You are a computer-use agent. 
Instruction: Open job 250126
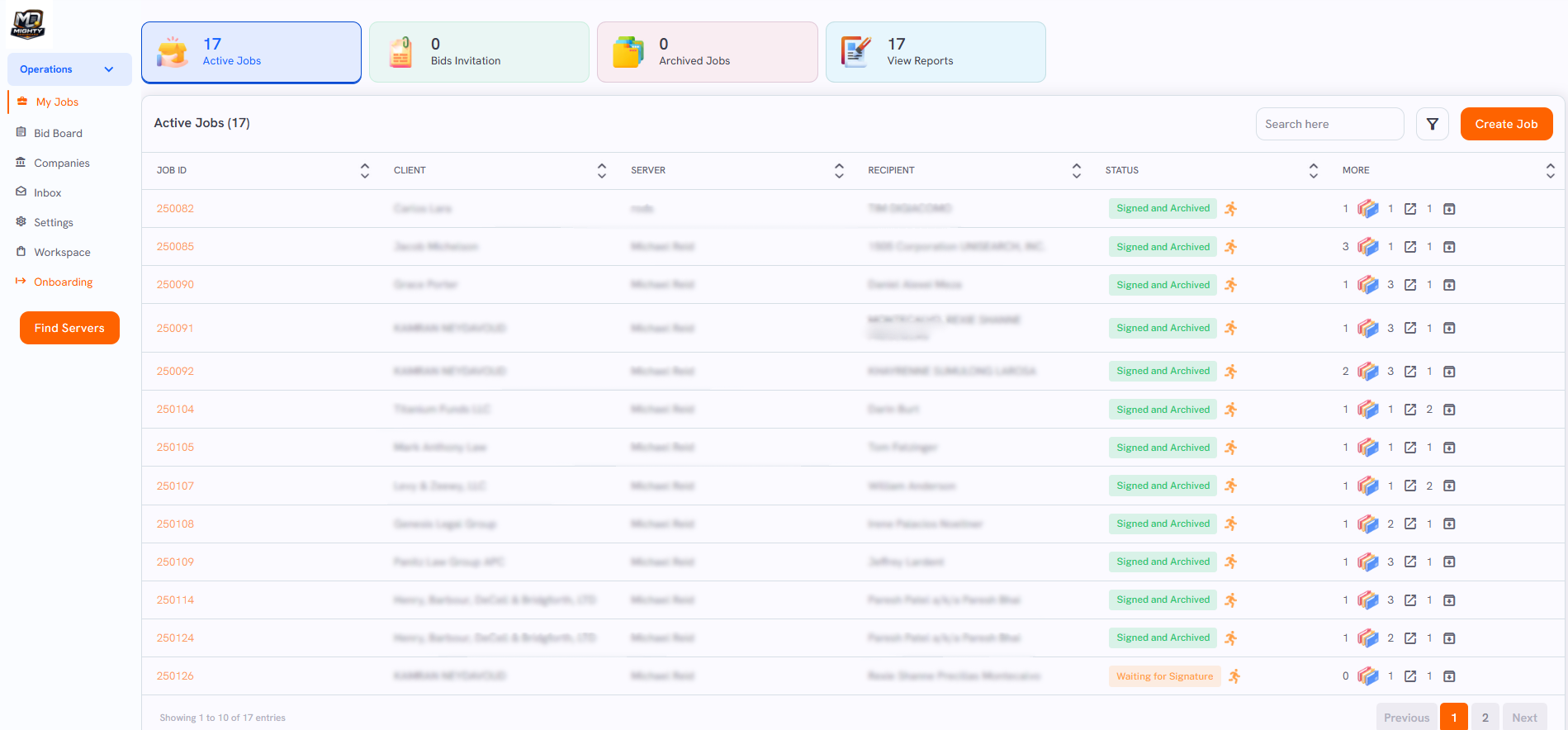(175, 676)
